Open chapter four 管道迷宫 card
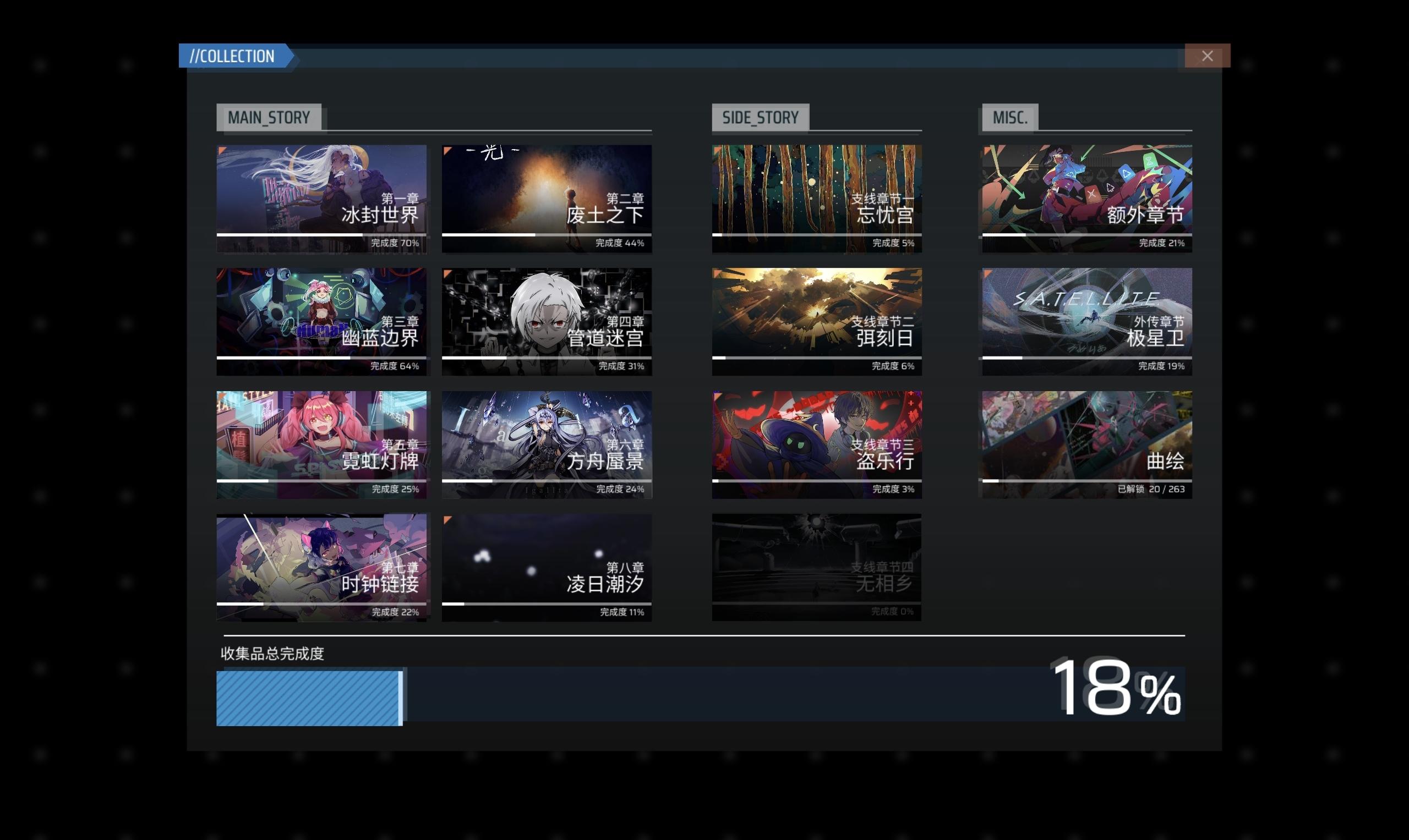The width and height of the screenshot is (1409, 840). 547,321
